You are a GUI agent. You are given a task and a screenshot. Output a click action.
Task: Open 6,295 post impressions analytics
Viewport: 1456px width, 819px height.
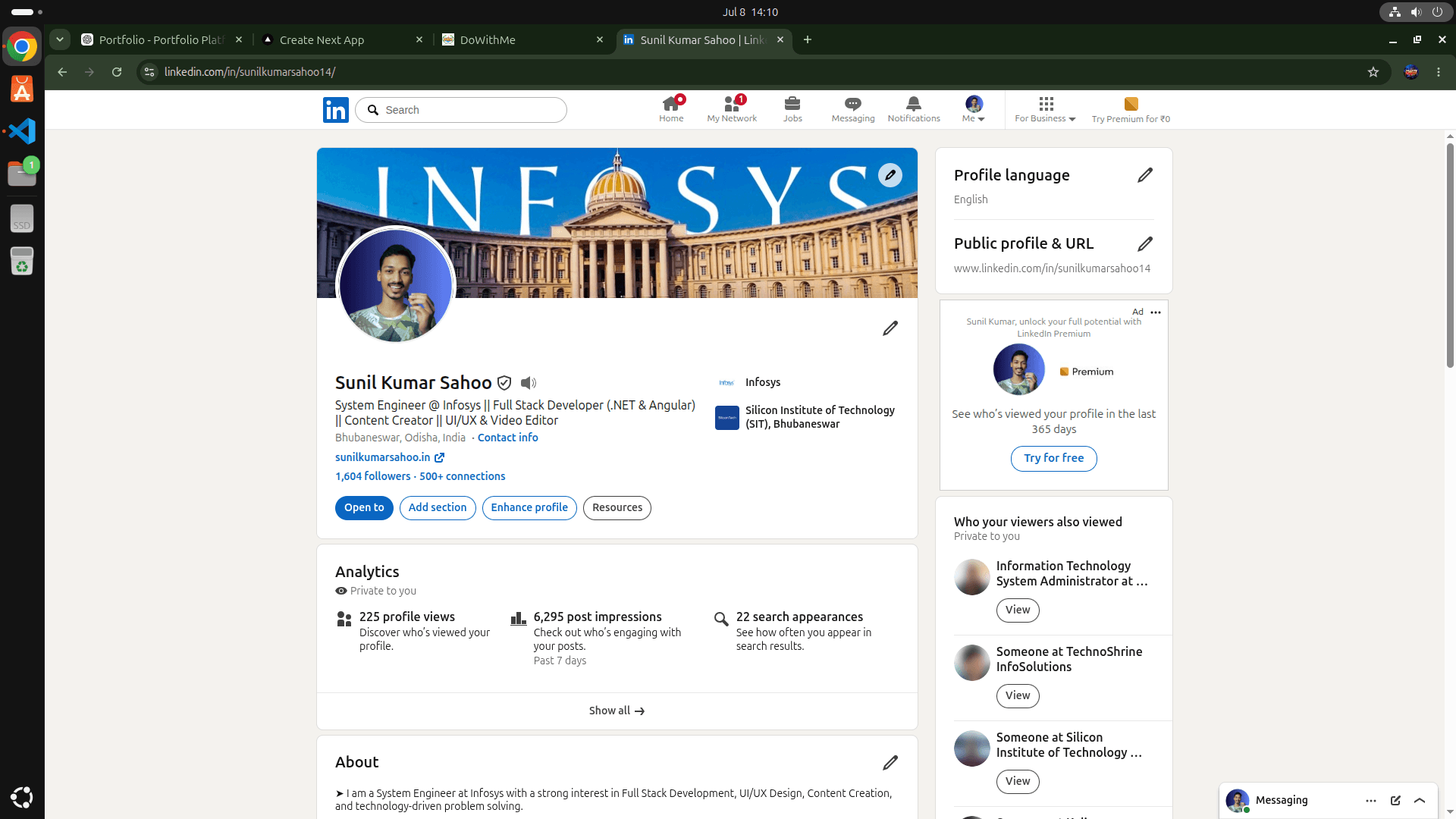[x=598, y=617]
